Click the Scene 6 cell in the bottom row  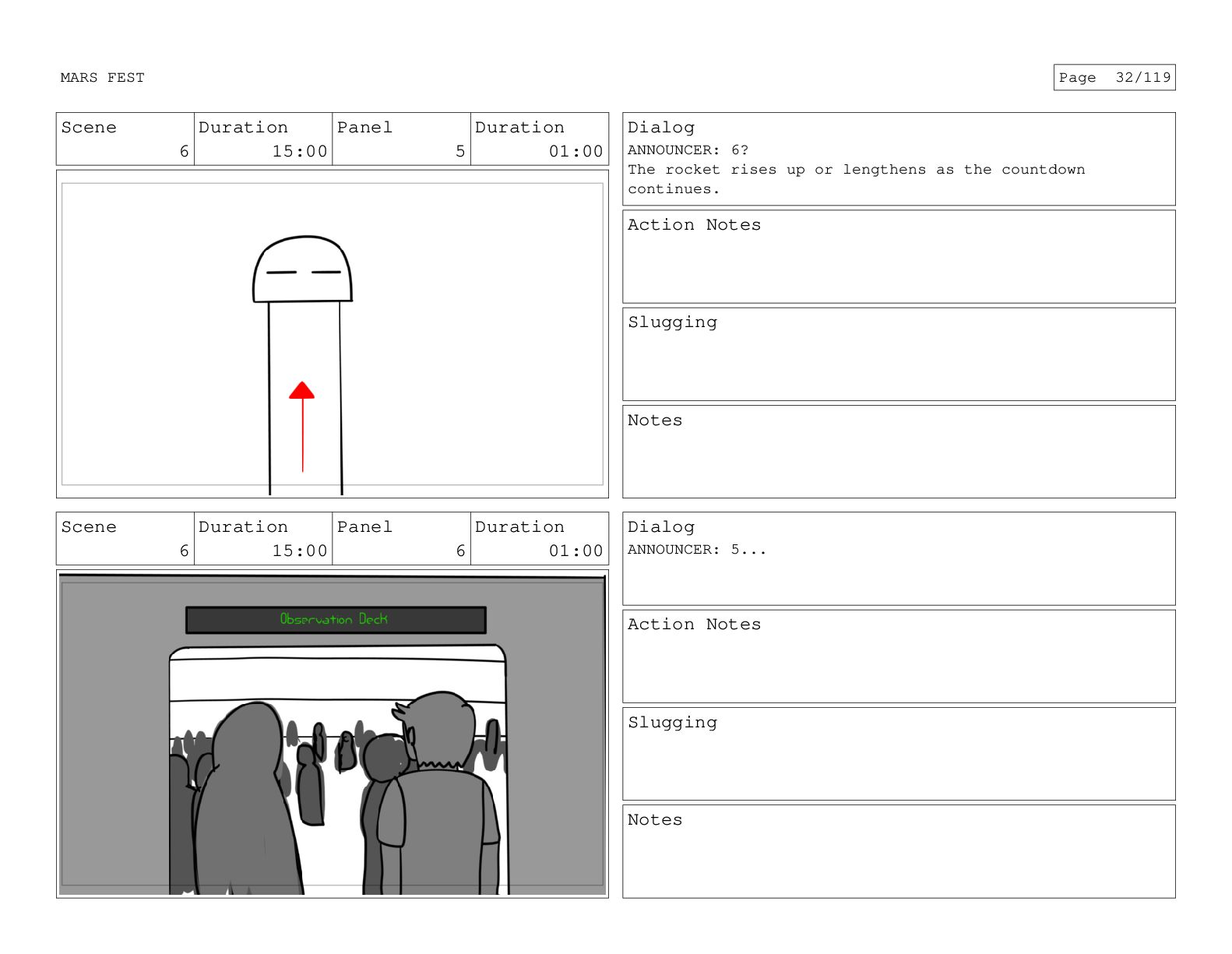tap(125, 539)
